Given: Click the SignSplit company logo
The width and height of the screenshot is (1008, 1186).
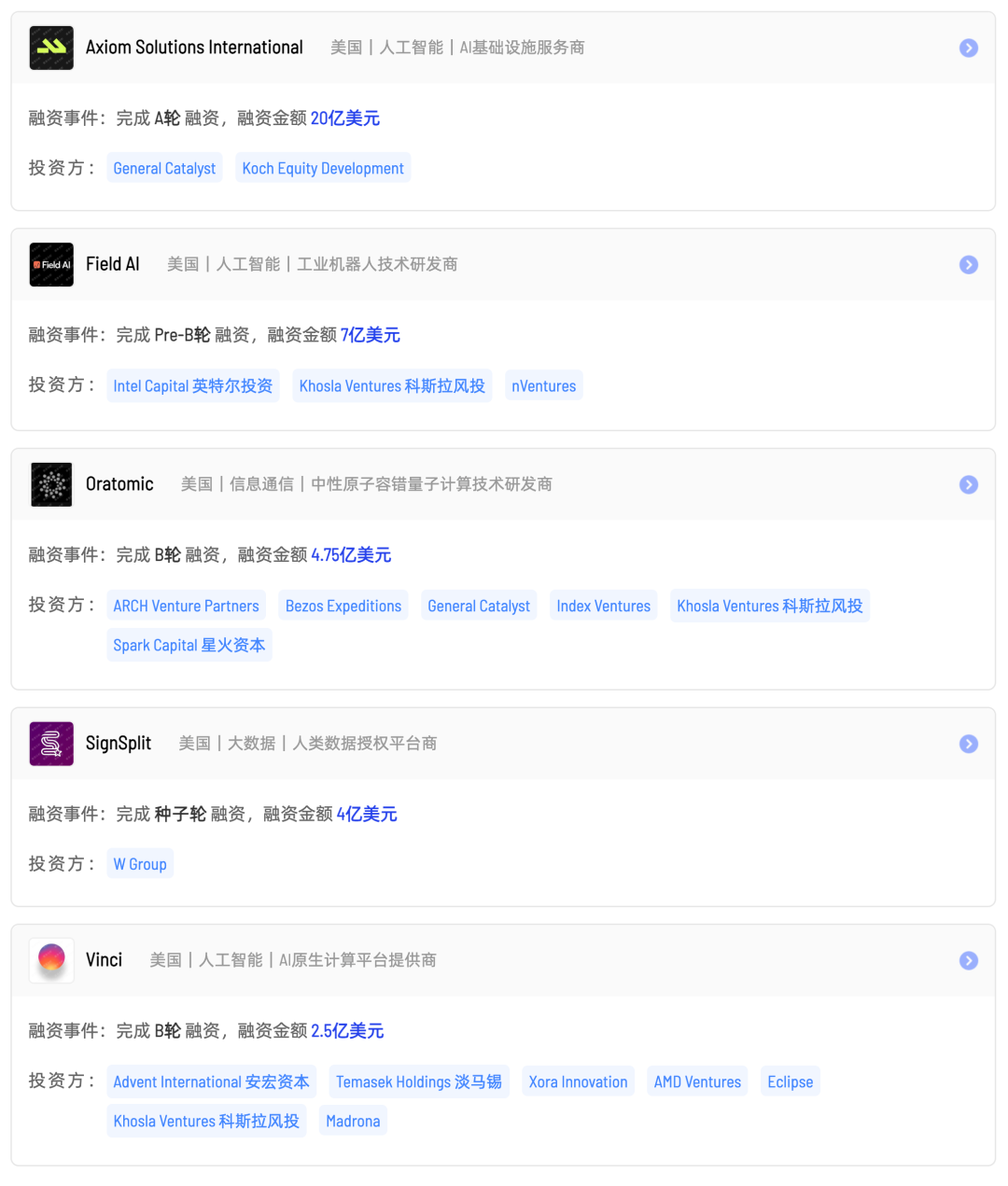Looking at the screenshot, I should pos(51,744).
